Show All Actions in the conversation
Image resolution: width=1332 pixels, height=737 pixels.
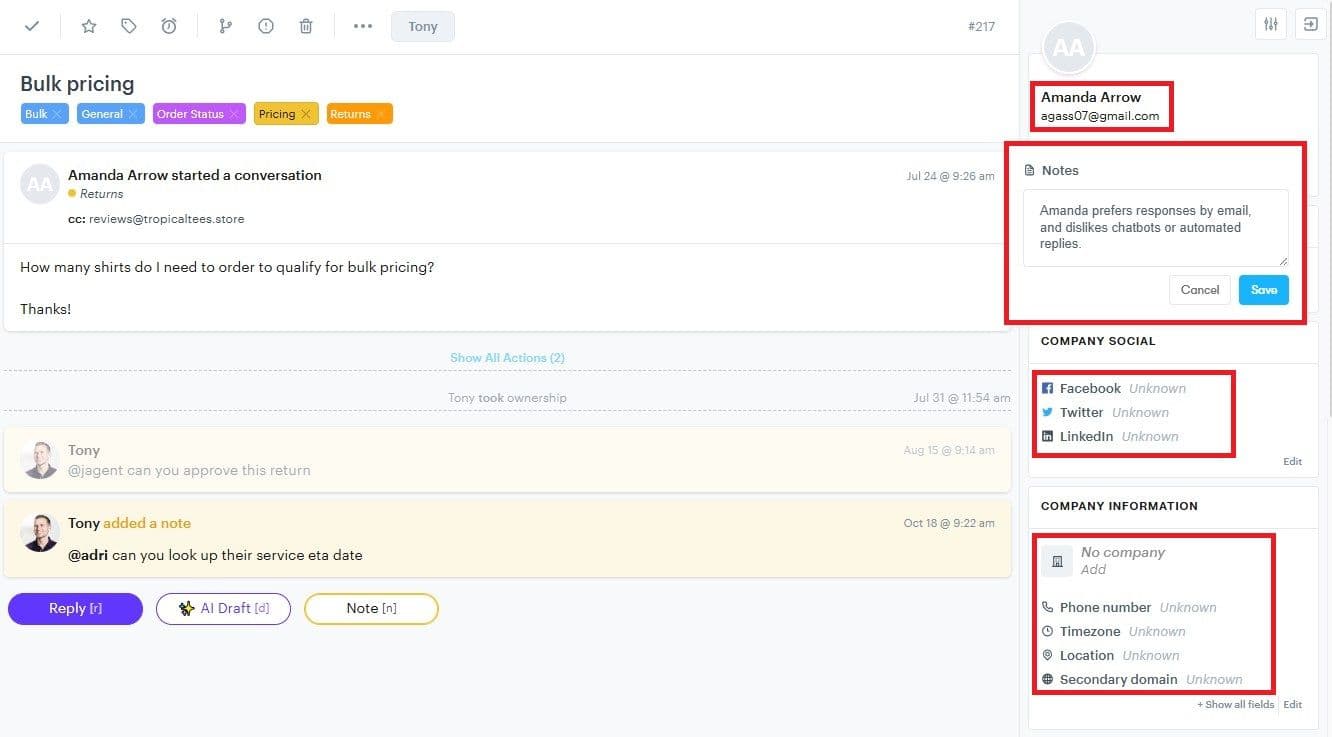pos(507,357)
